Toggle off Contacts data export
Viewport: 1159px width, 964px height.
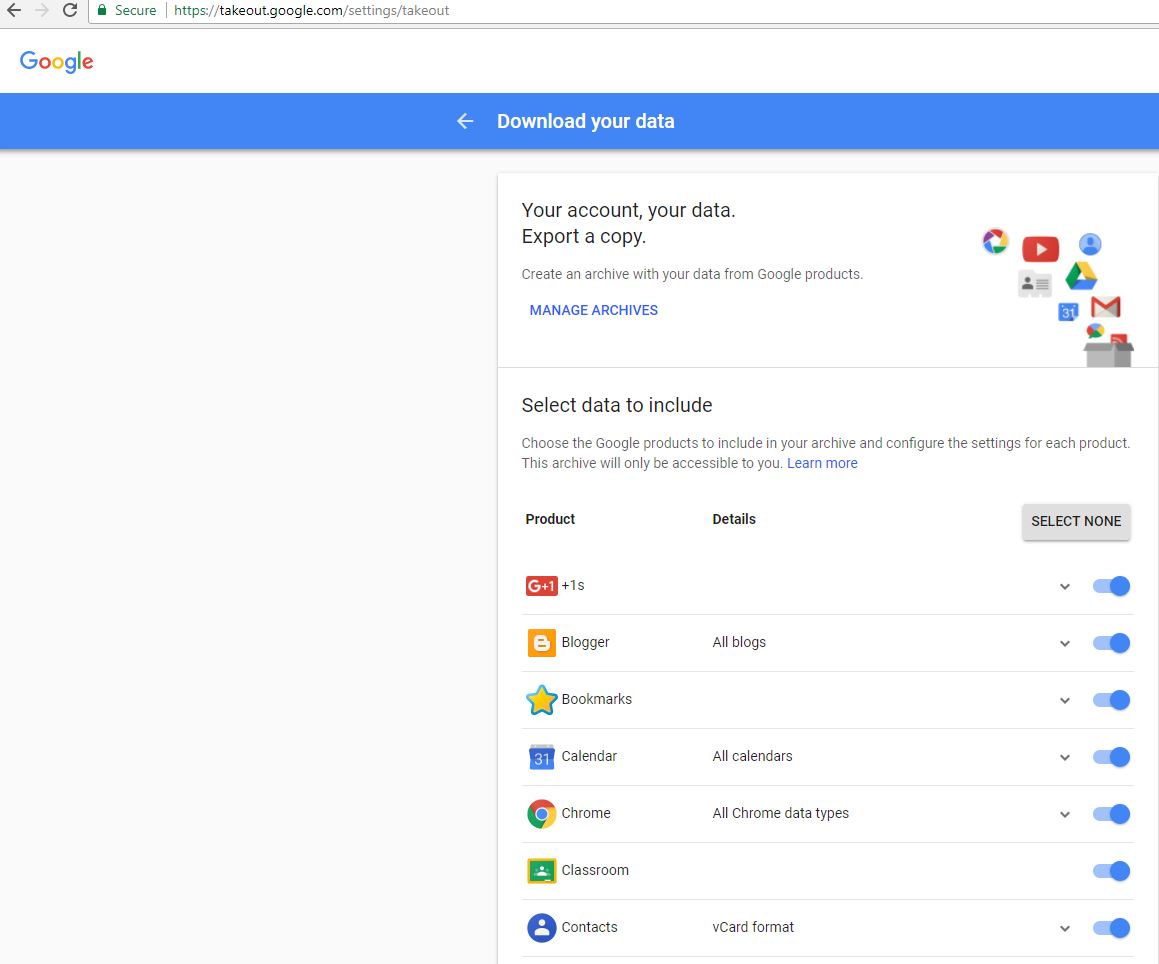point(1111,928)
